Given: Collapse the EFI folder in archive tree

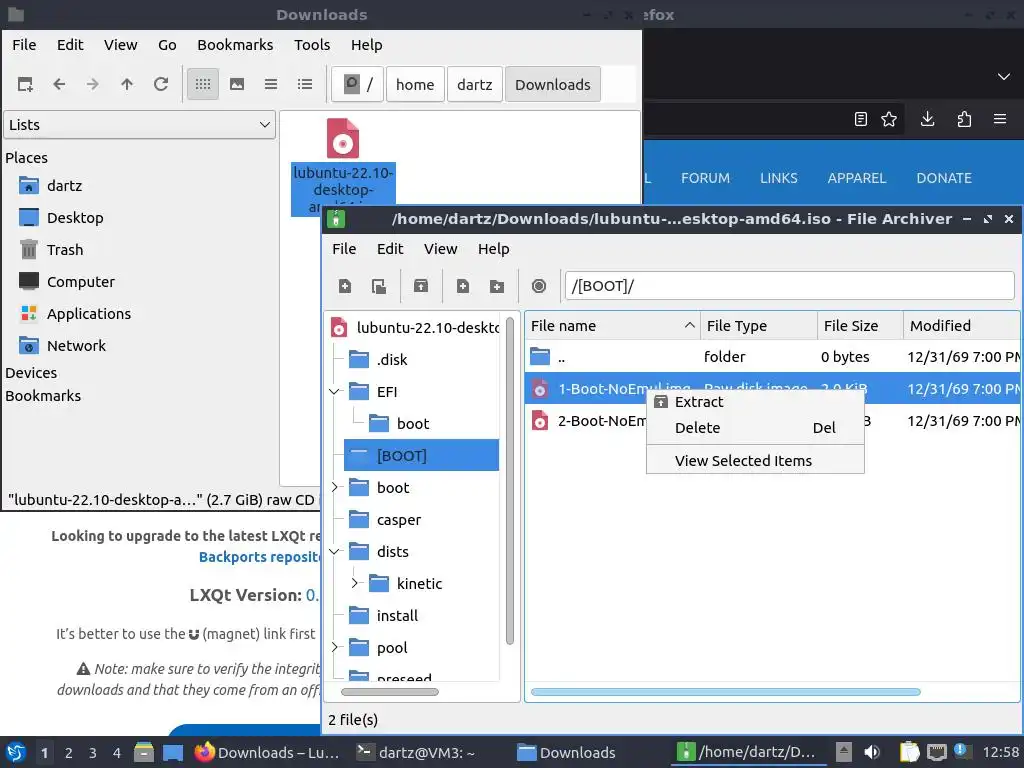Looking at the screenshot, I should 335,392.
